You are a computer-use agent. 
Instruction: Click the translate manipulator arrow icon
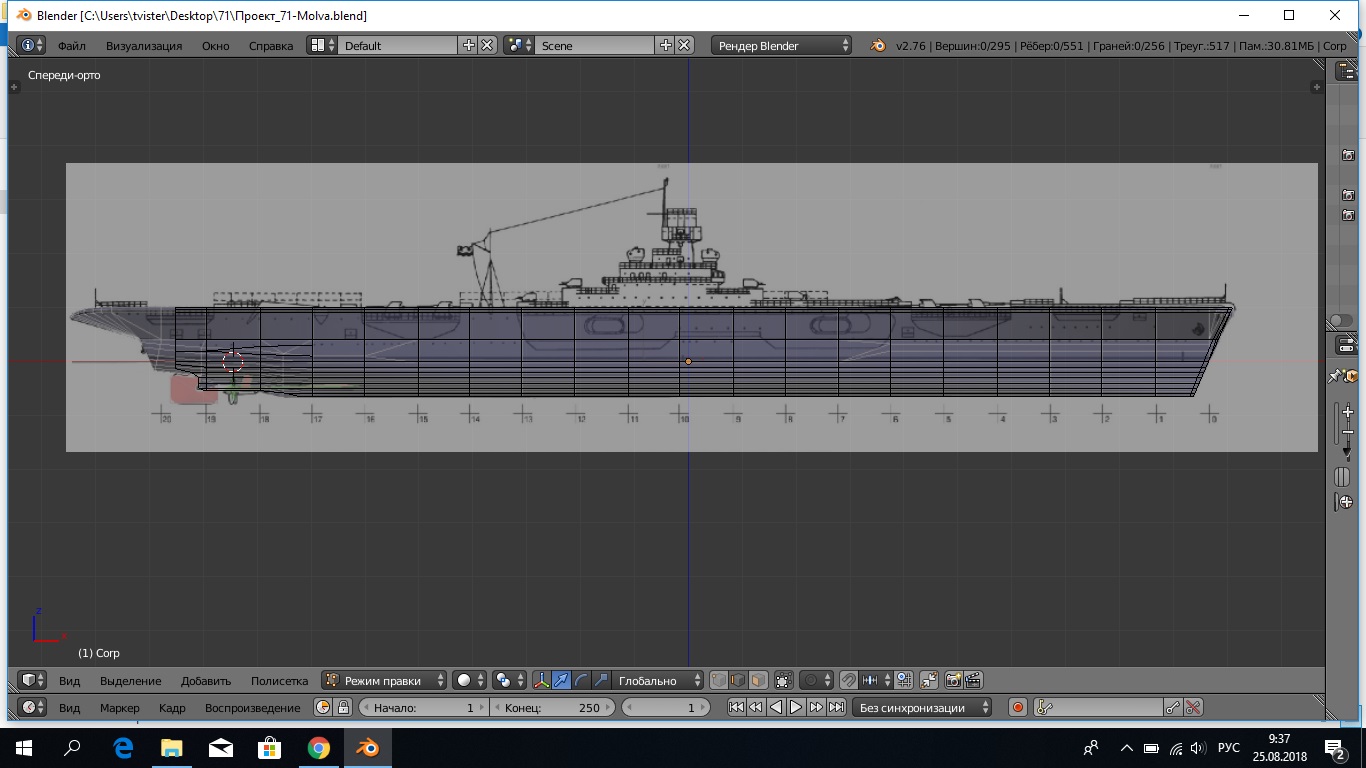pos(561,681)
